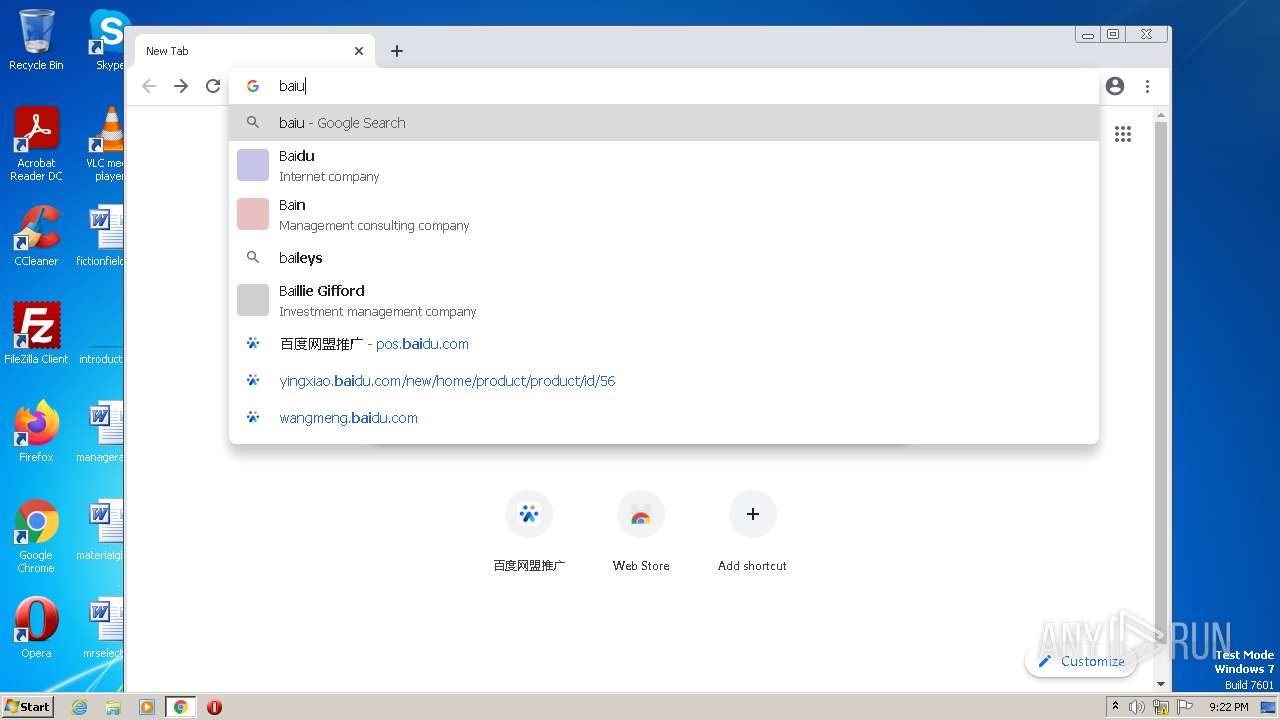Select the Bain consulting company suggestion

click(x=664, y=215)
